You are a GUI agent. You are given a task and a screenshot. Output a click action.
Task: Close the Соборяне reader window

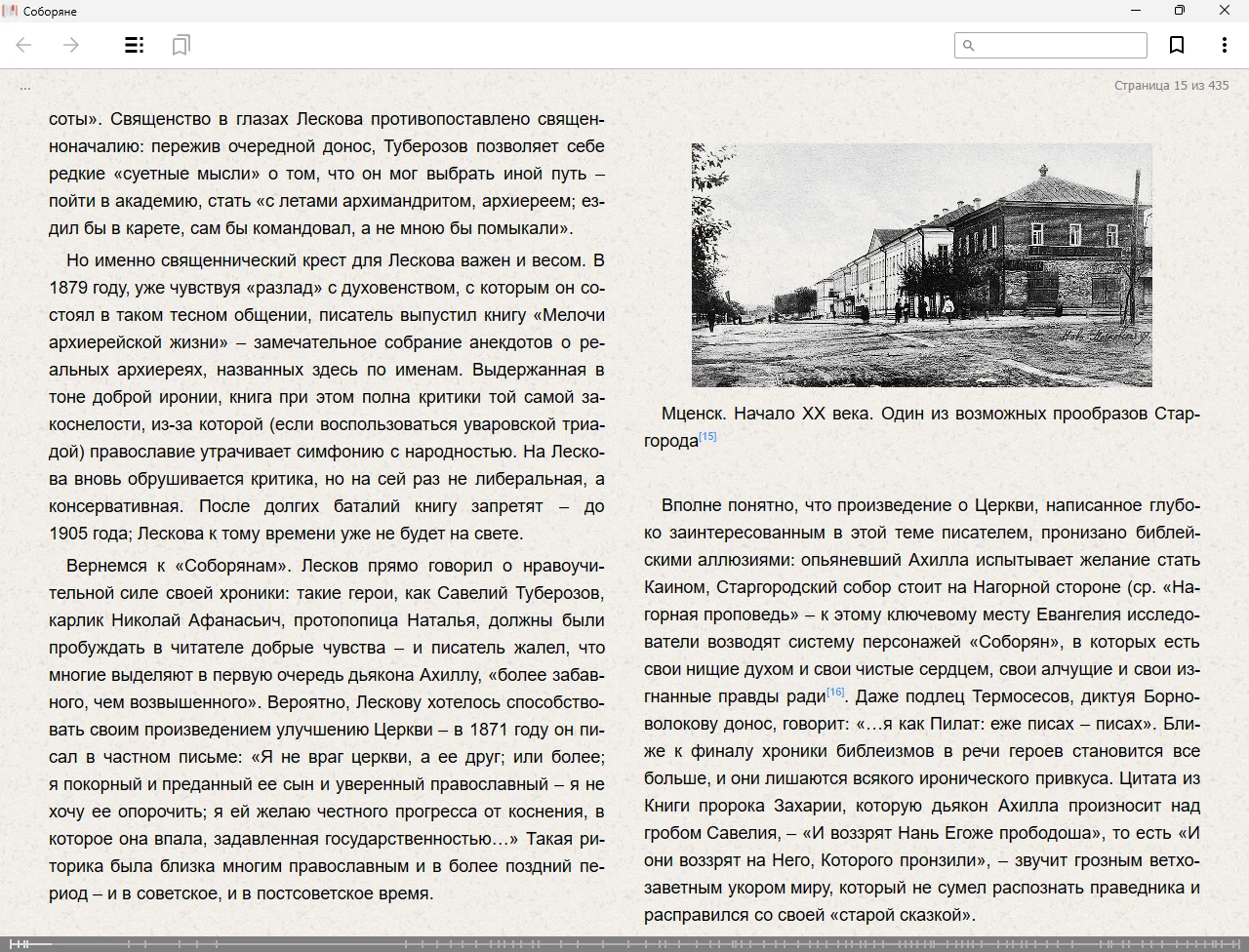point(1224,11)
